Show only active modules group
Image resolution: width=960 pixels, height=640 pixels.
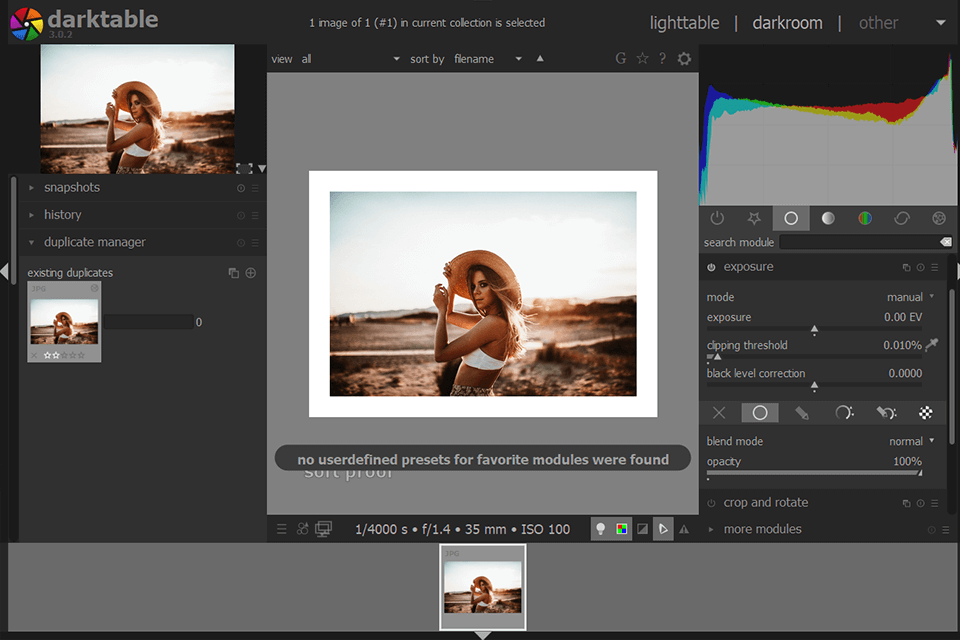coord(717,218)
